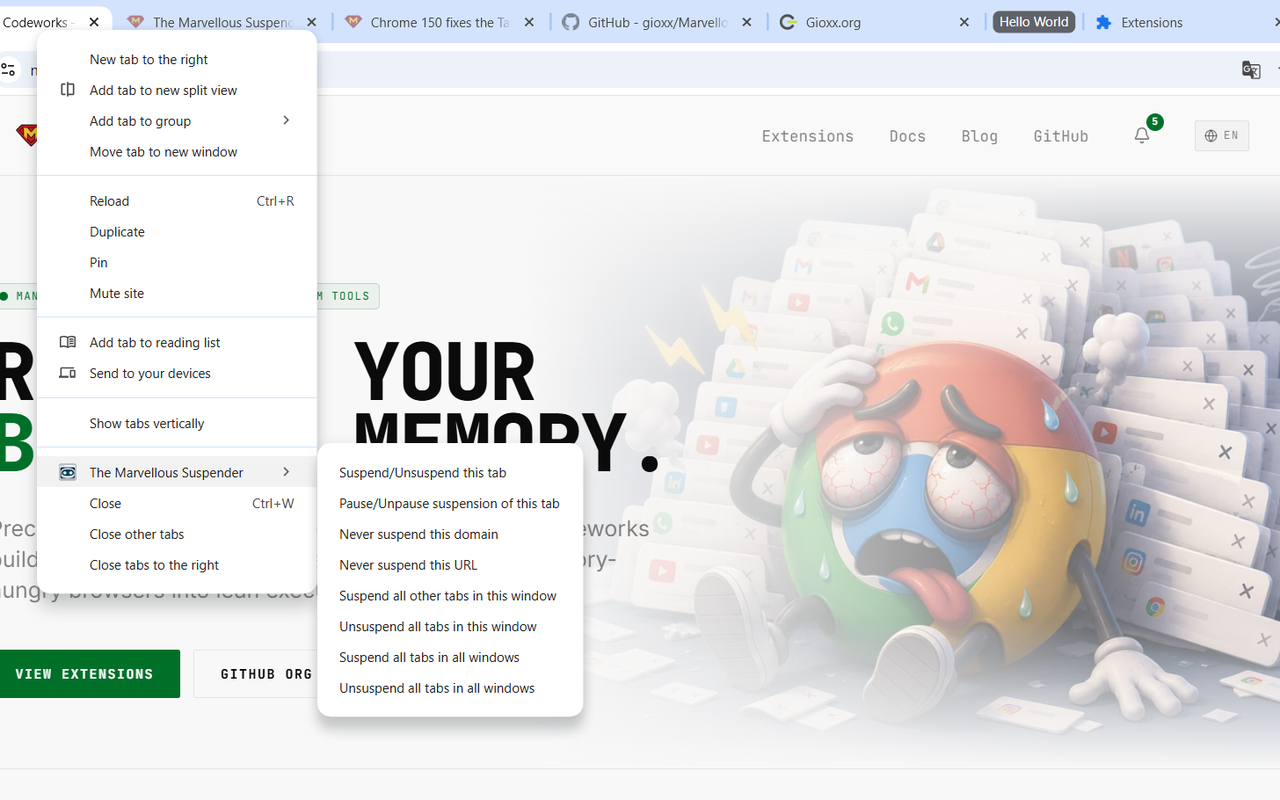Select Unsuspend all tabs in all windows
This screenshot has width=1280, height=800.
click(450, 689)
